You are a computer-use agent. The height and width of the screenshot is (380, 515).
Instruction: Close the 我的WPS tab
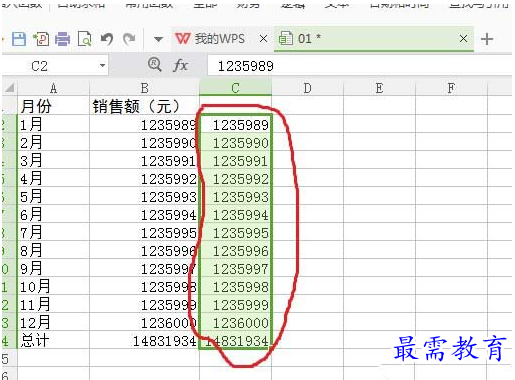(263, 39)
